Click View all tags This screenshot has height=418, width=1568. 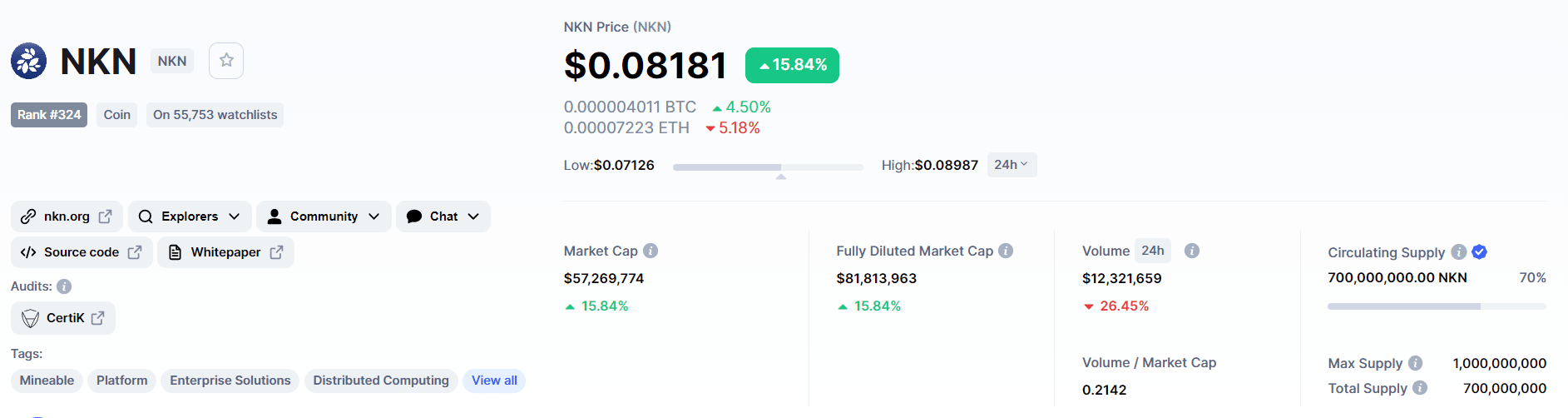pos(494,381)
